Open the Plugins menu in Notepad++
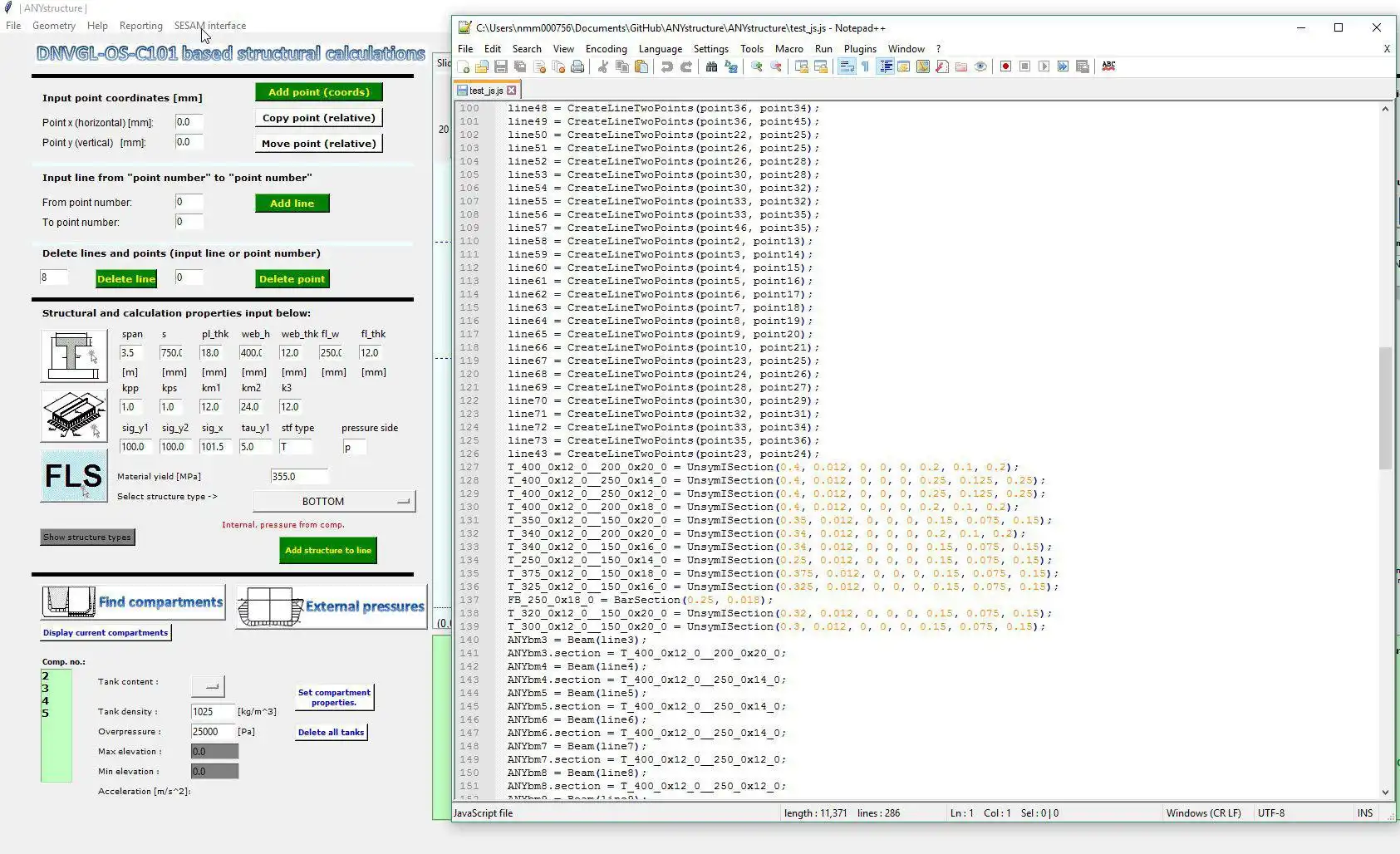The width and height of the screenshot is (1400, 854). tap(860, 49)
